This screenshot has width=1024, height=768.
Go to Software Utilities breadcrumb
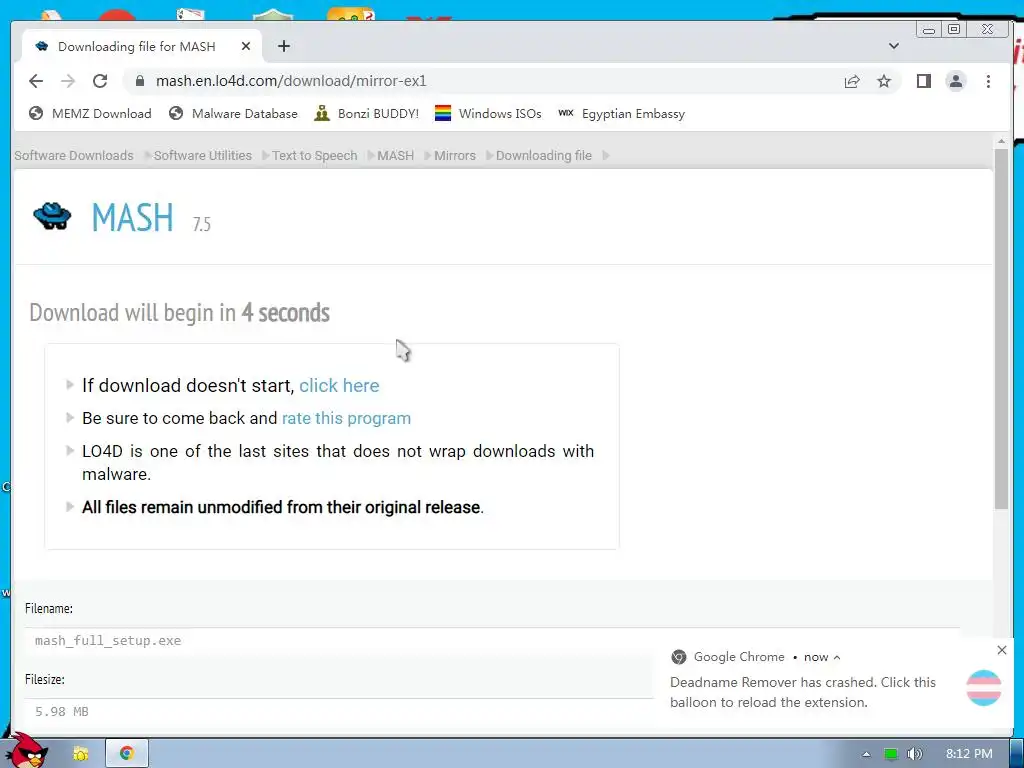pos(202,155)
